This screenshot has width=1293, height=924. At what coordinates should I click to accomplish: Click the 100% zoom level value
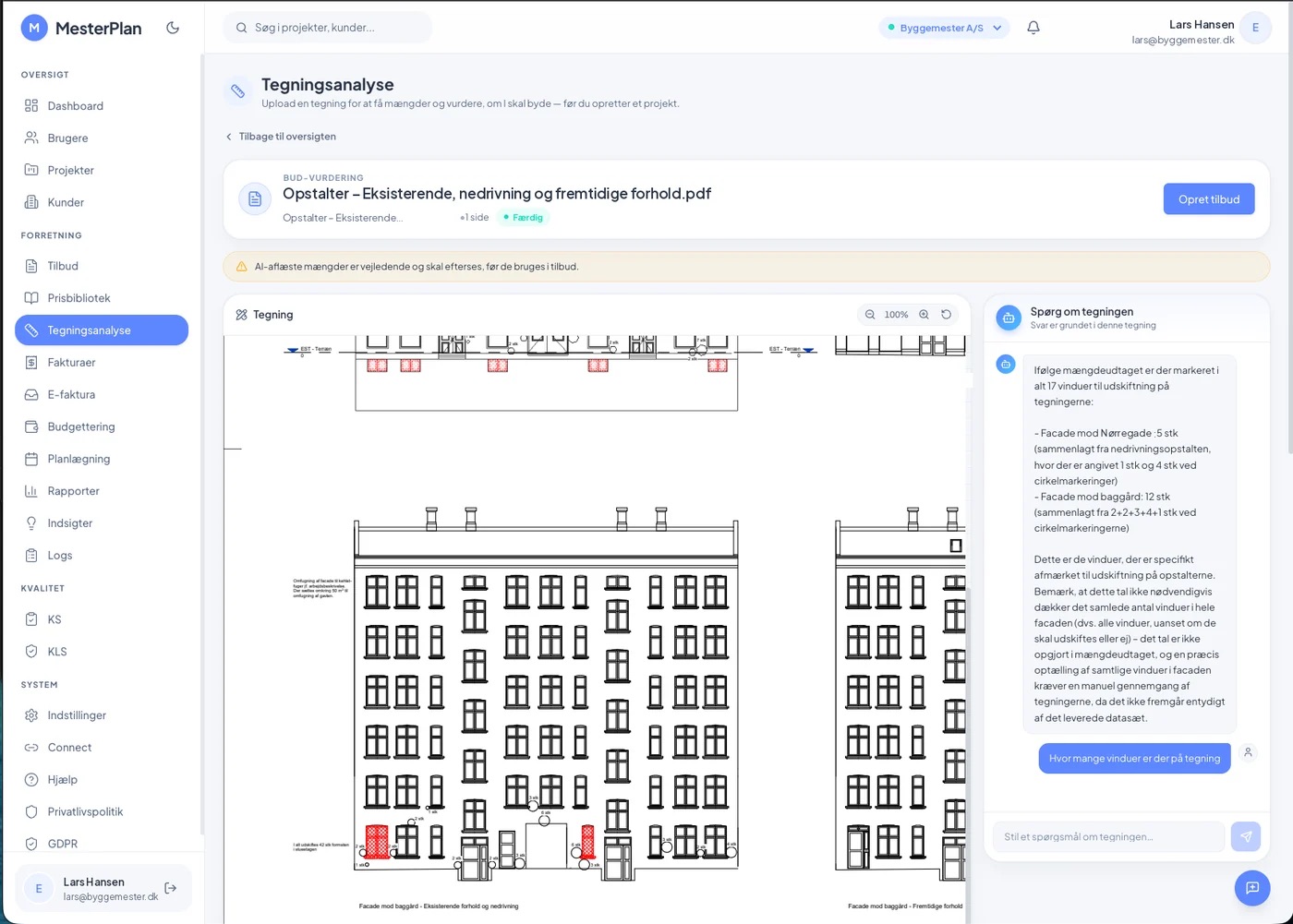(897, 315)
